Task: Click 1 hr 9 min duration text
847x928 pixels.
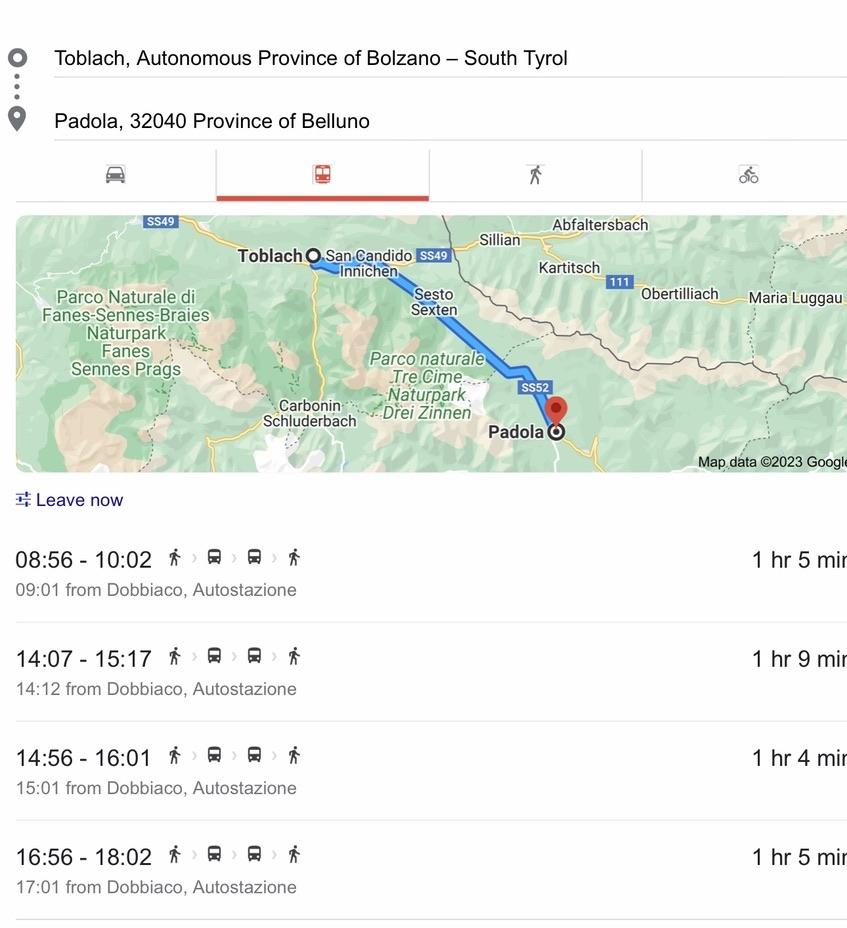Action: 798,658
